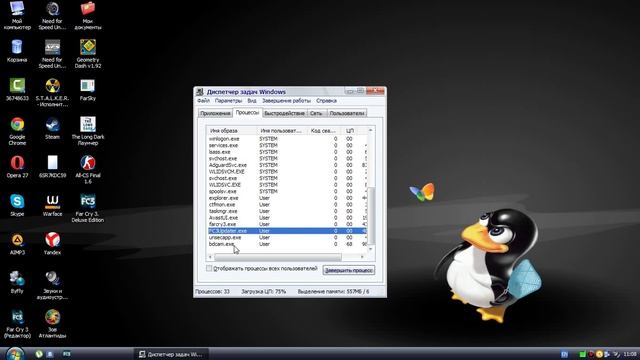The width and height of the screenshot is (640, 360).
Task: Click the scroll up arrow of process list
Action: pos(371,130)
